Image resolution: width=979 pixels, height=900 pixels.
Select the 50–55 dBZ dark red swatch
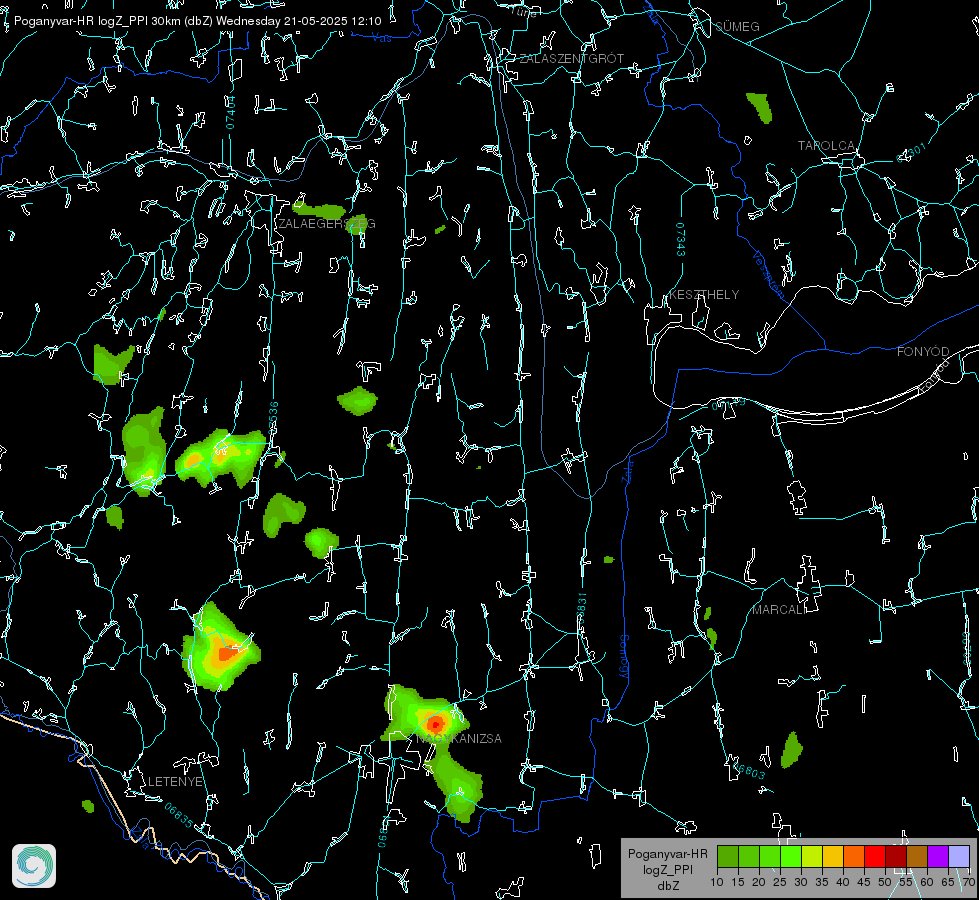pos(896,856)
